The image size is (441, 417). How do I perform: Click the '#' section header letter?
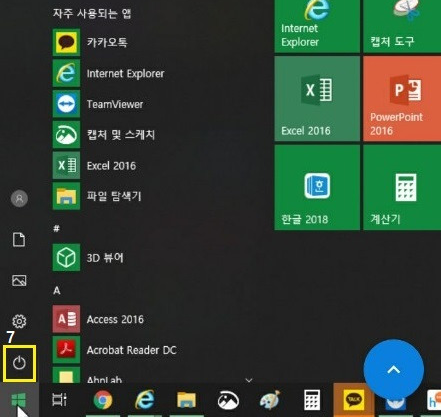click(57, 228)
